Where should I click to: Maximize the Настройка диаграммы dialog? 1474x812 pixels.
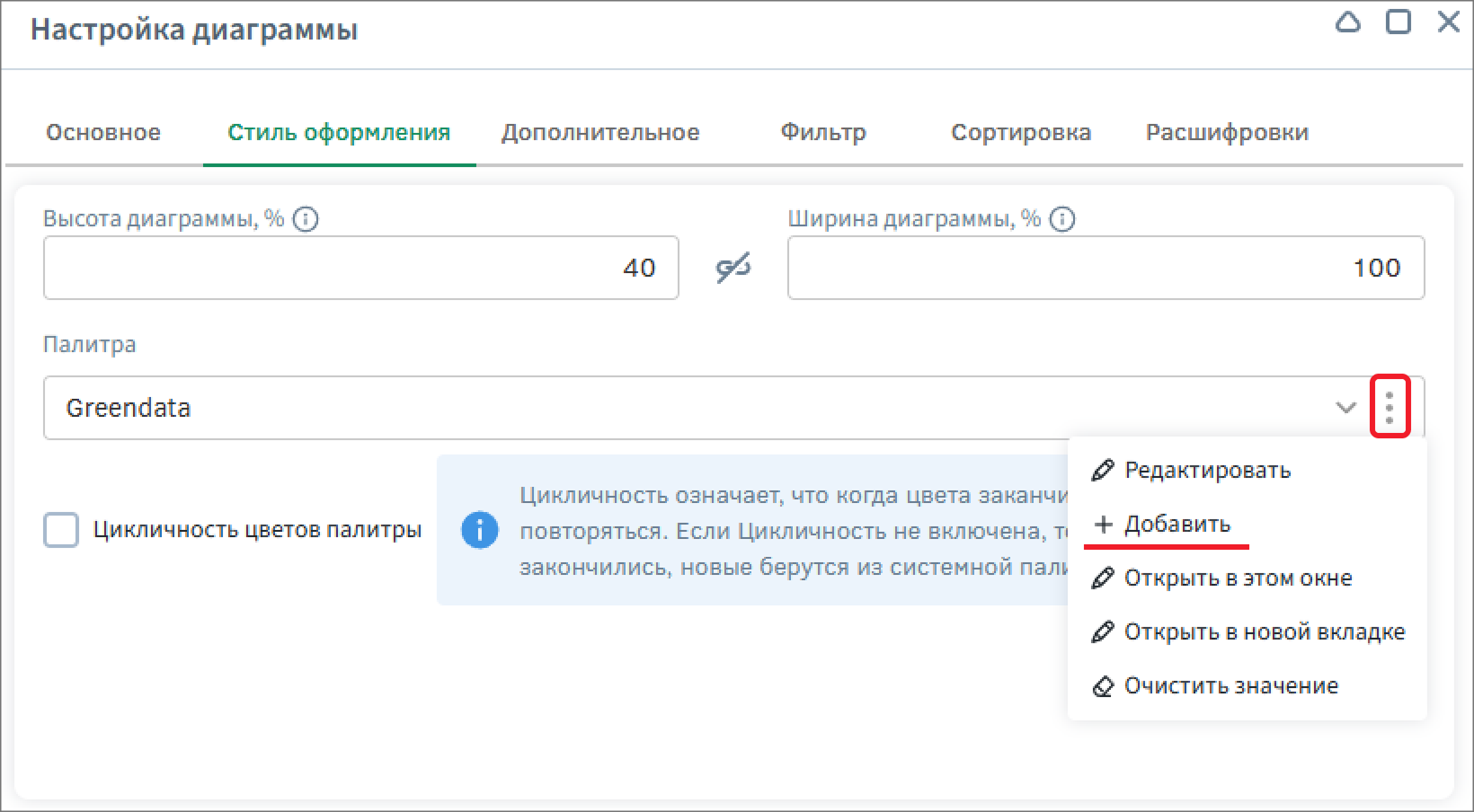1399,22
